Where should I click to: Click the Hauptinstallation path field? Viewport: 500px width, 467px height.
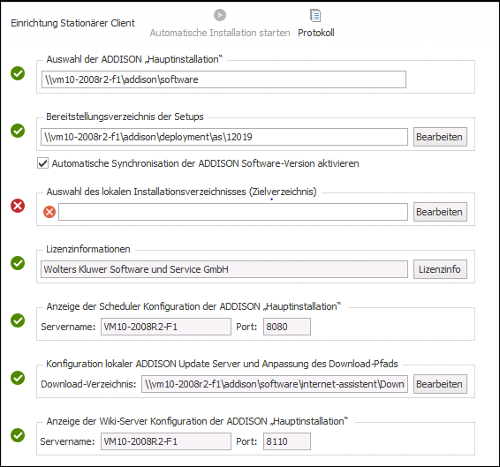[x=224, y=79]
